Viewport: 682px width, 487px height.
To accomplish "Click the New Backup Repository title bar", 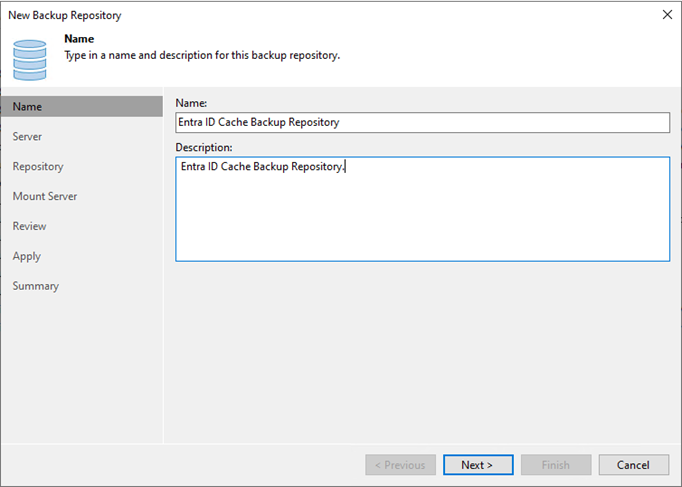I will (x=65, y=15).
